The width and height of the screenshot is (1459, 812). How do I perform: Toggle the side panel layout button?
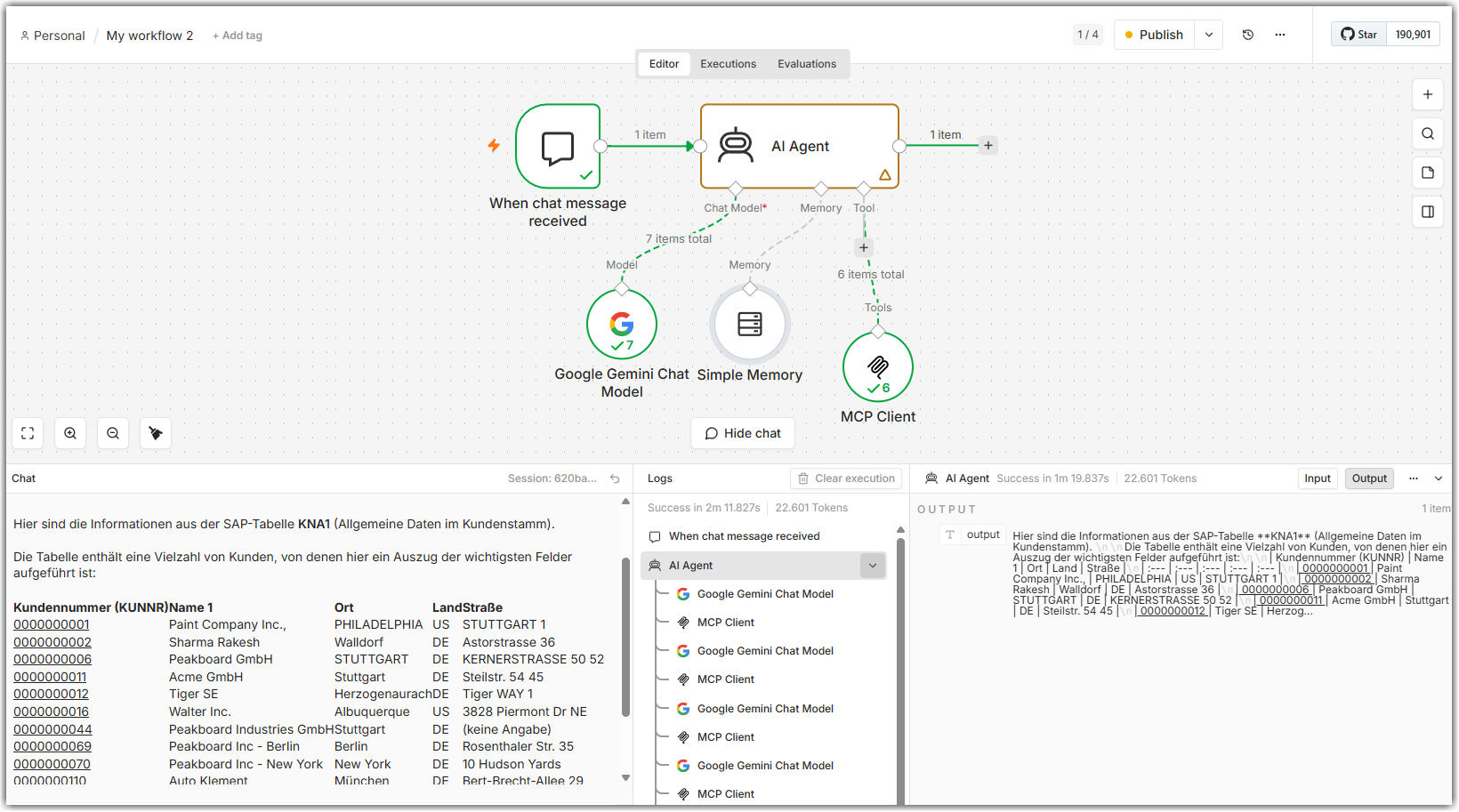click(x=1428, y=212)
